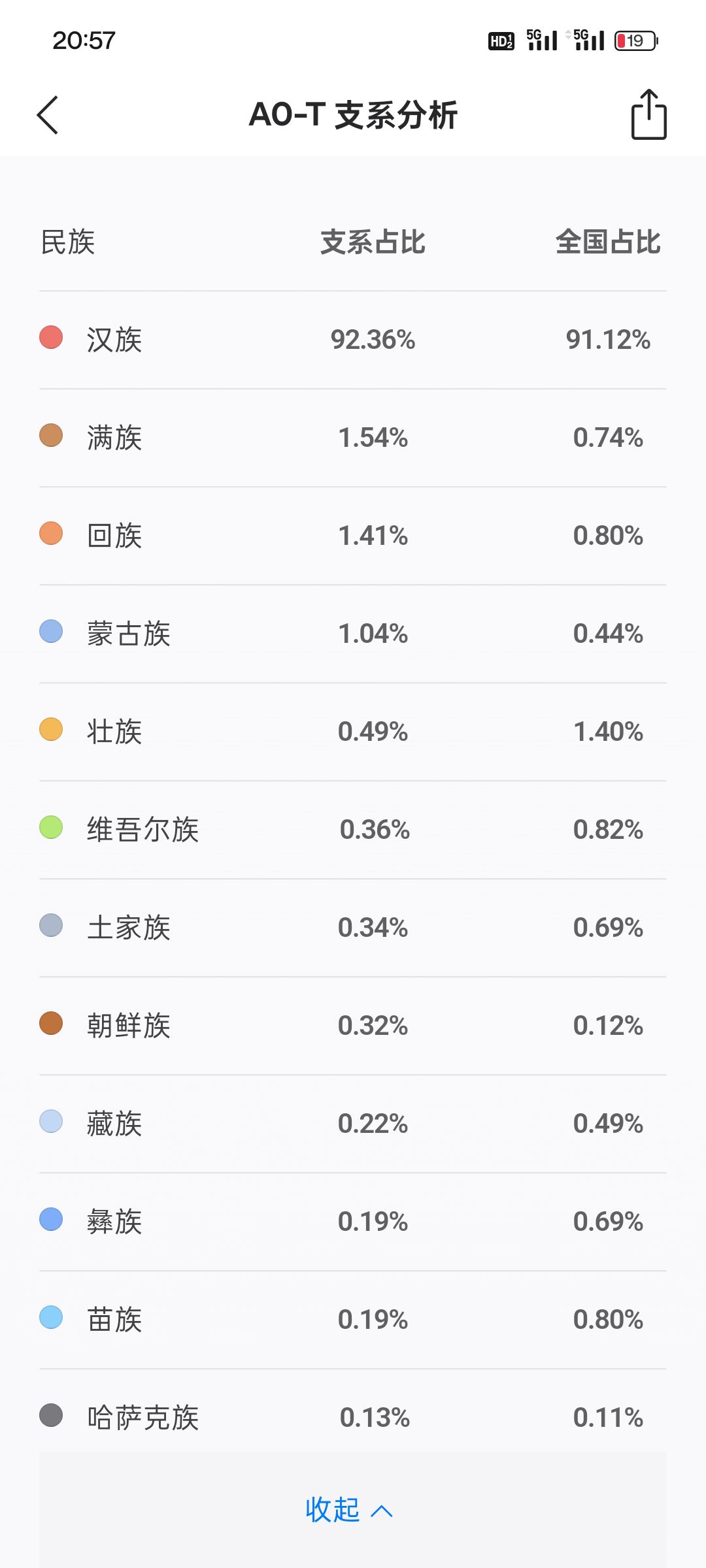Select the 蒙古族 row label
Screen dimensions: 706x1568
(x=129, y=634)
